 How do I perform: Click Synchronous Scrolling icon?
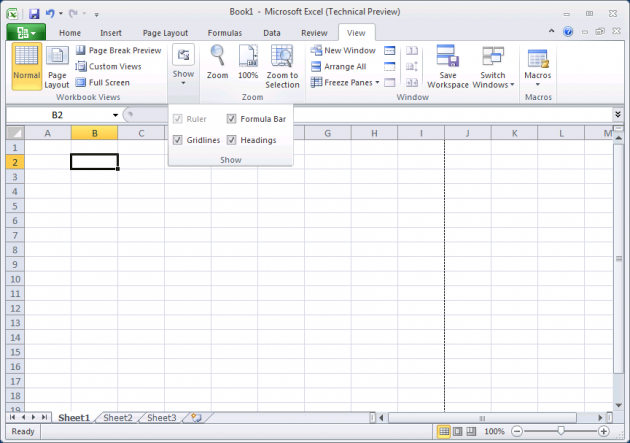tap(412, 66)
